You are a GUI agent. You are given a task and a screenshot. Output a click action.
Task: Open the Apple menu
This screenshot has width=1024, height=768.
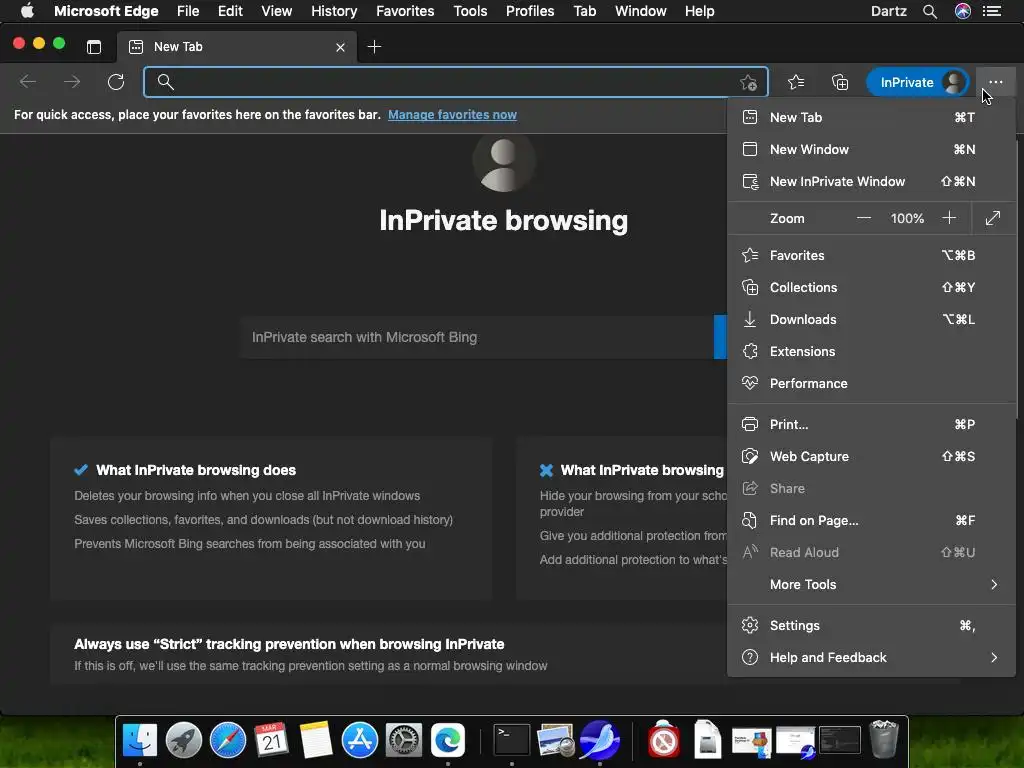(27, 11)
